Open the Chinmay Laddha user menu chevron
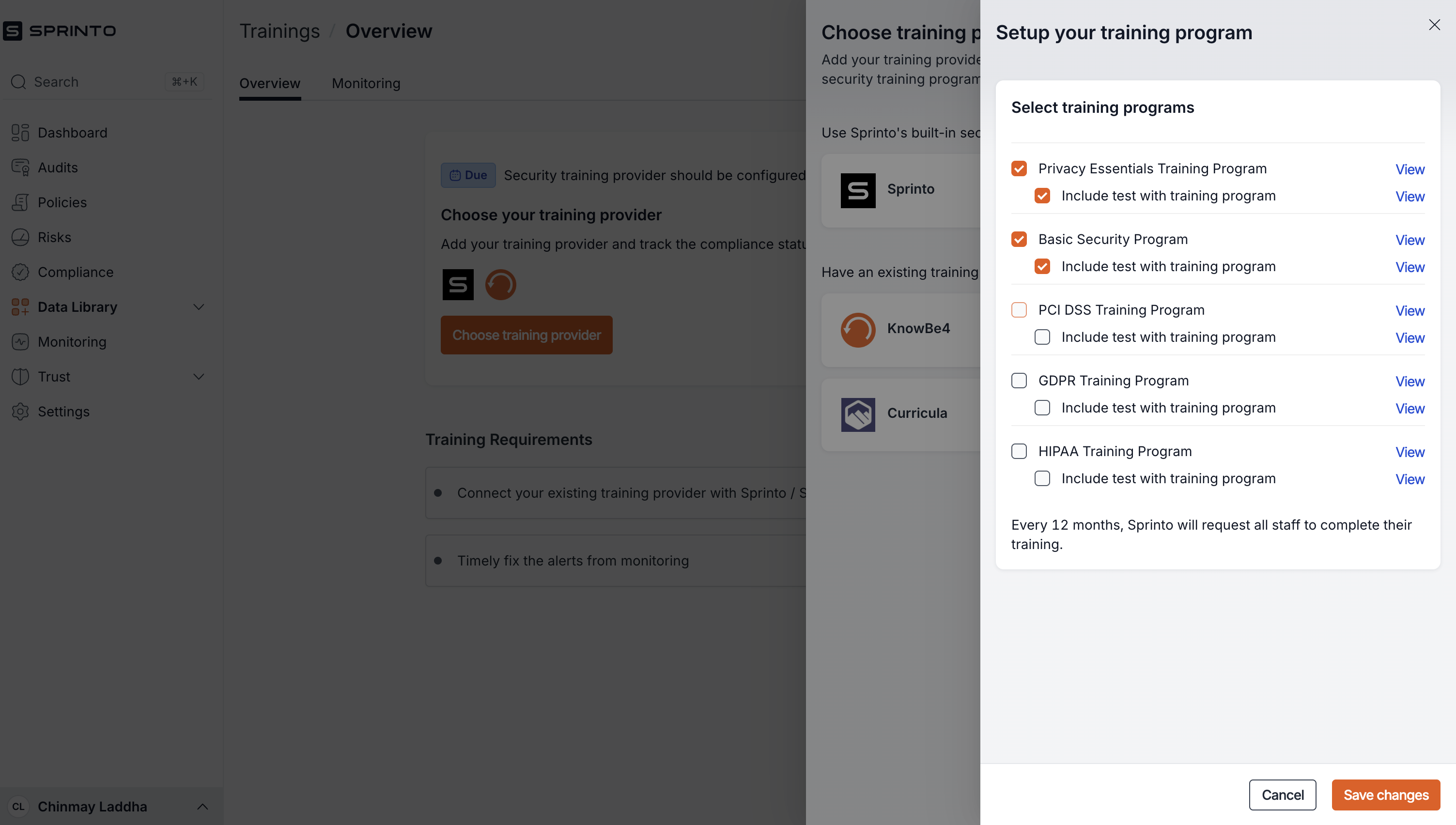This screenshot has height=825, width=1456. coord(202,806)
